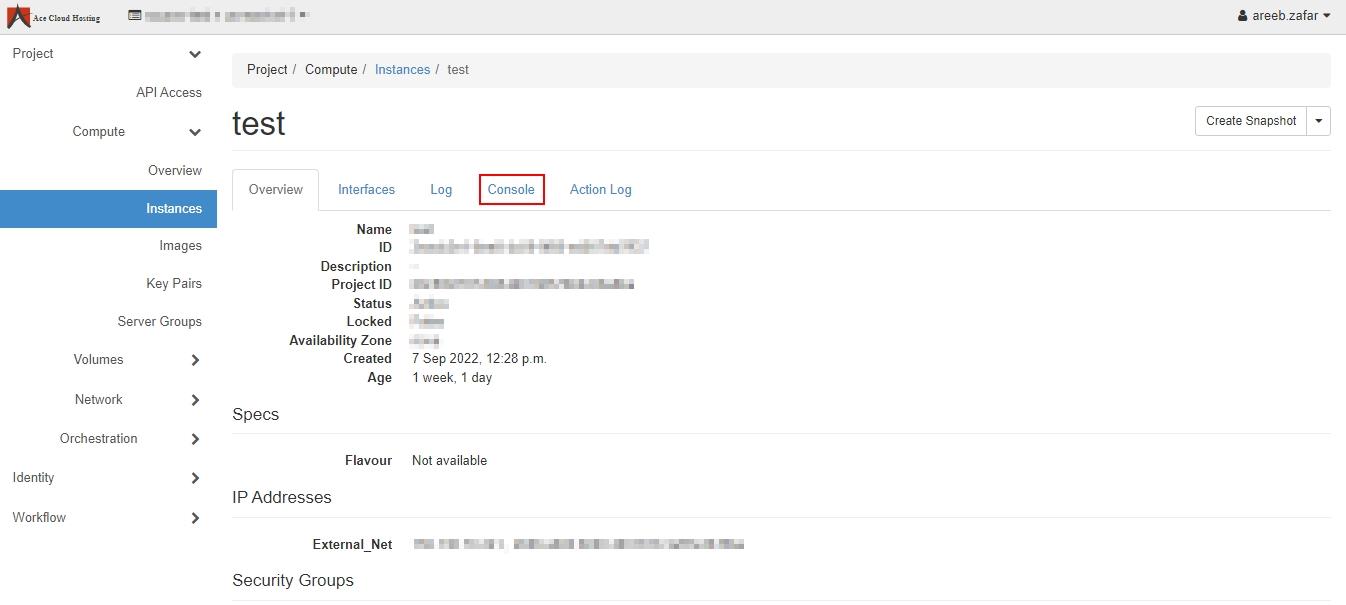This screenshot has height=605, width=1346.
Task: Switch to the Interfaces tab
Action: tap(366, 190)
